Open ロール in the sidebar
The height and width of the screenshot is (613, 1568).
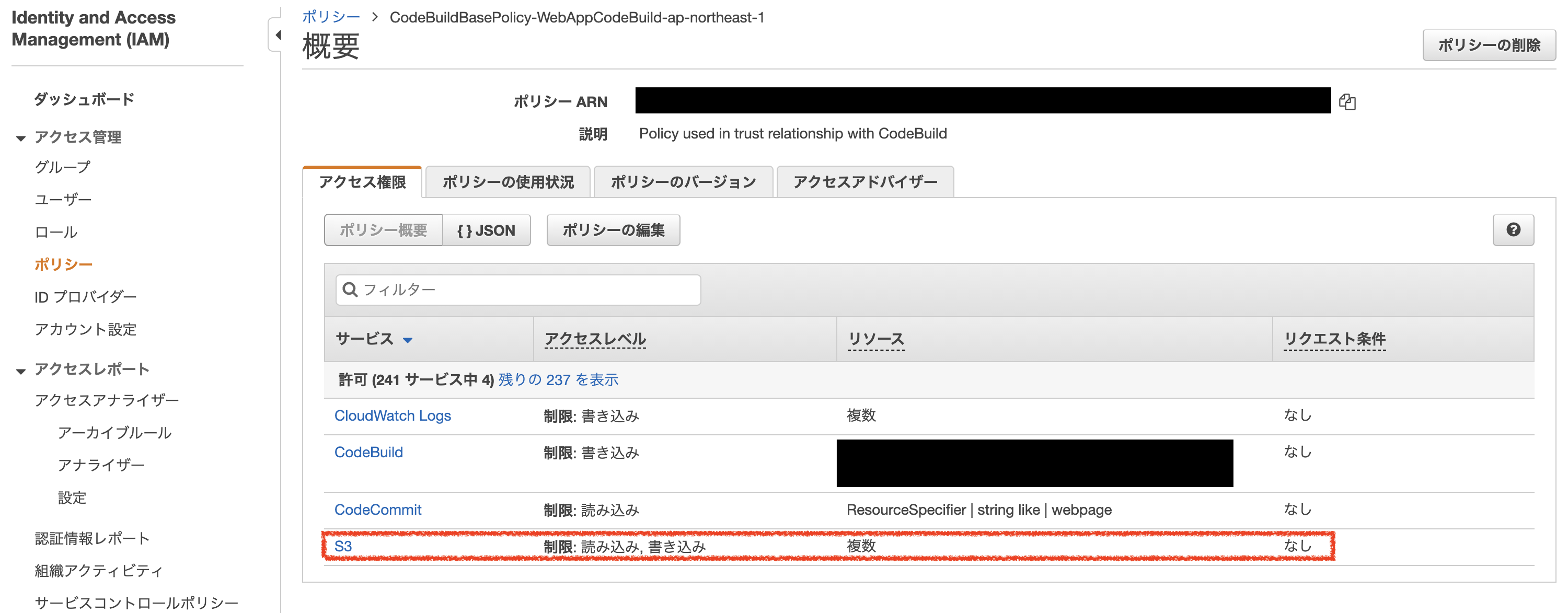click(x=55, y=232)
